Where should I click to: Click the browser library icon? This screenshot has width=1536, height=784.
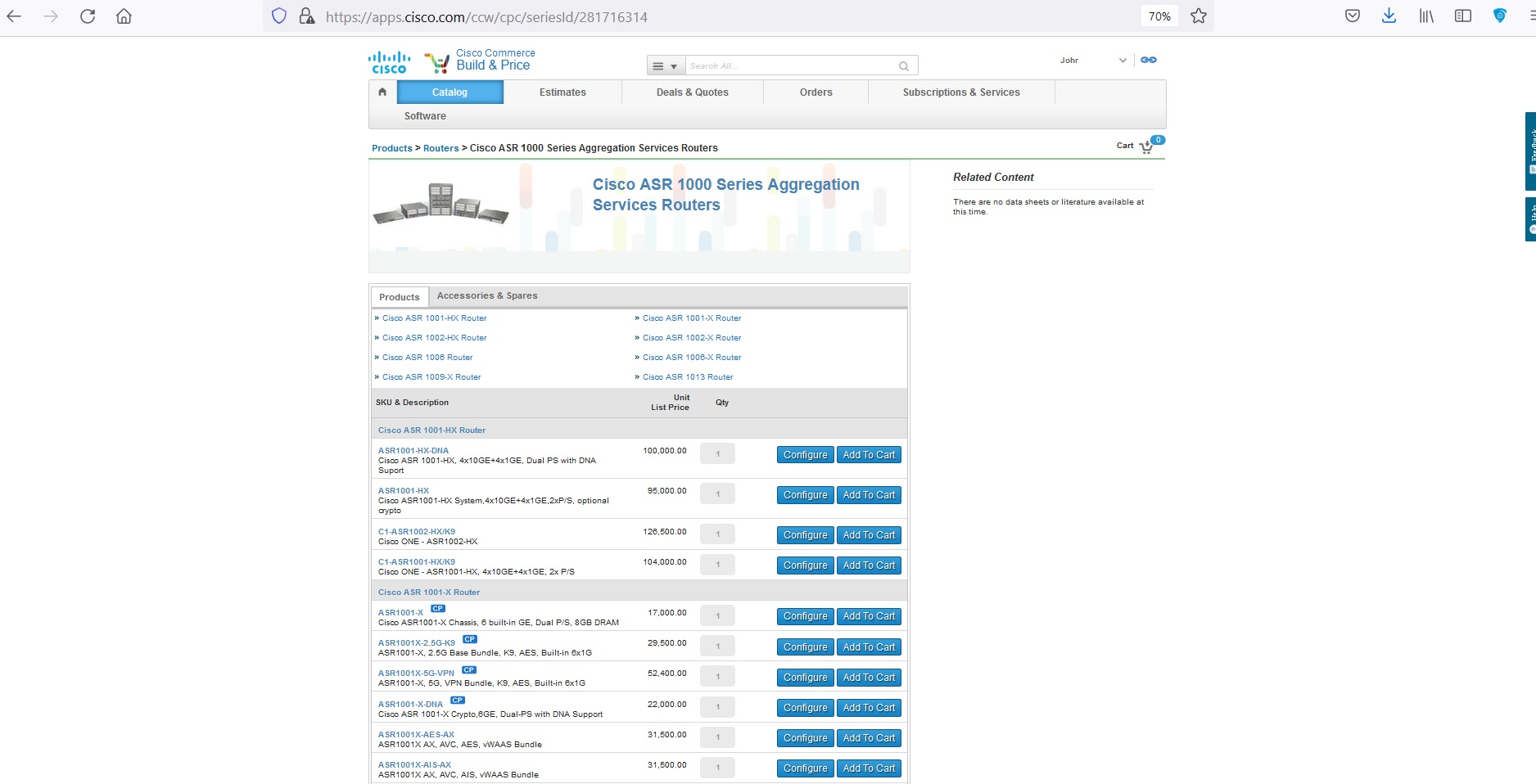1426,16
